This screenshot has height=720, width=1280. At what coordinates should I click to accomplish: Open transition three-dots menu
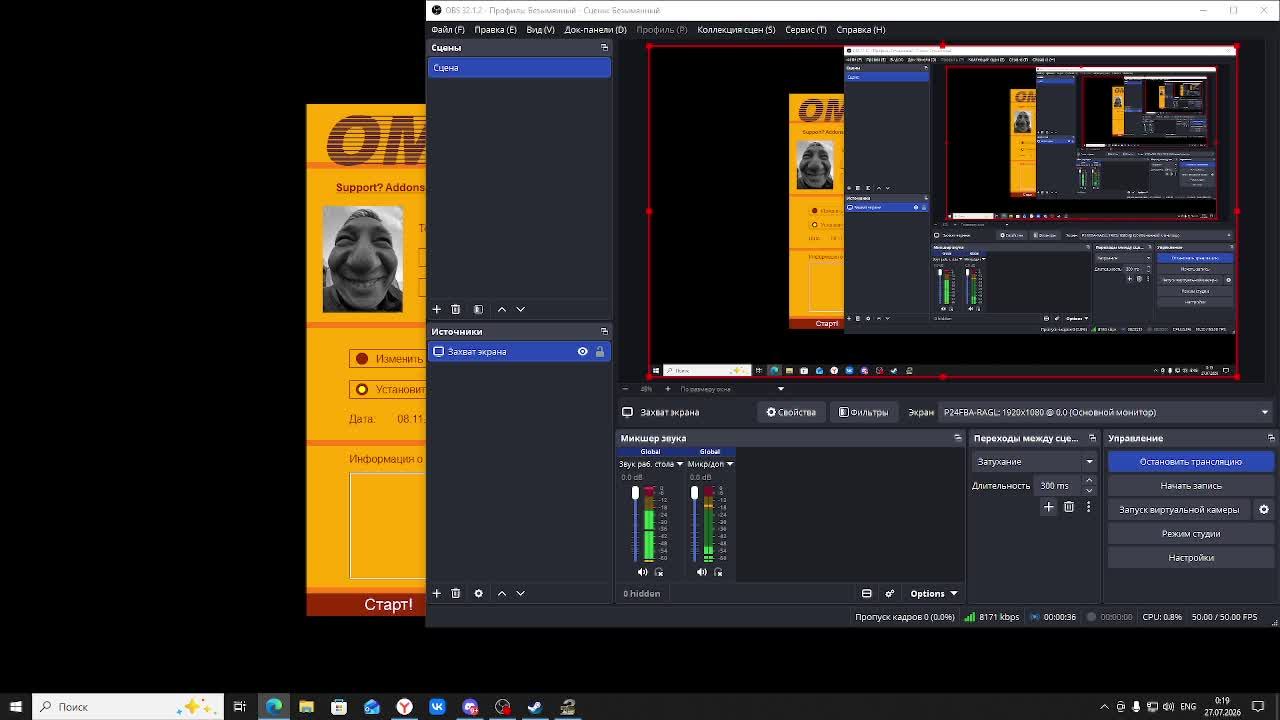(x=1088, y=507)
